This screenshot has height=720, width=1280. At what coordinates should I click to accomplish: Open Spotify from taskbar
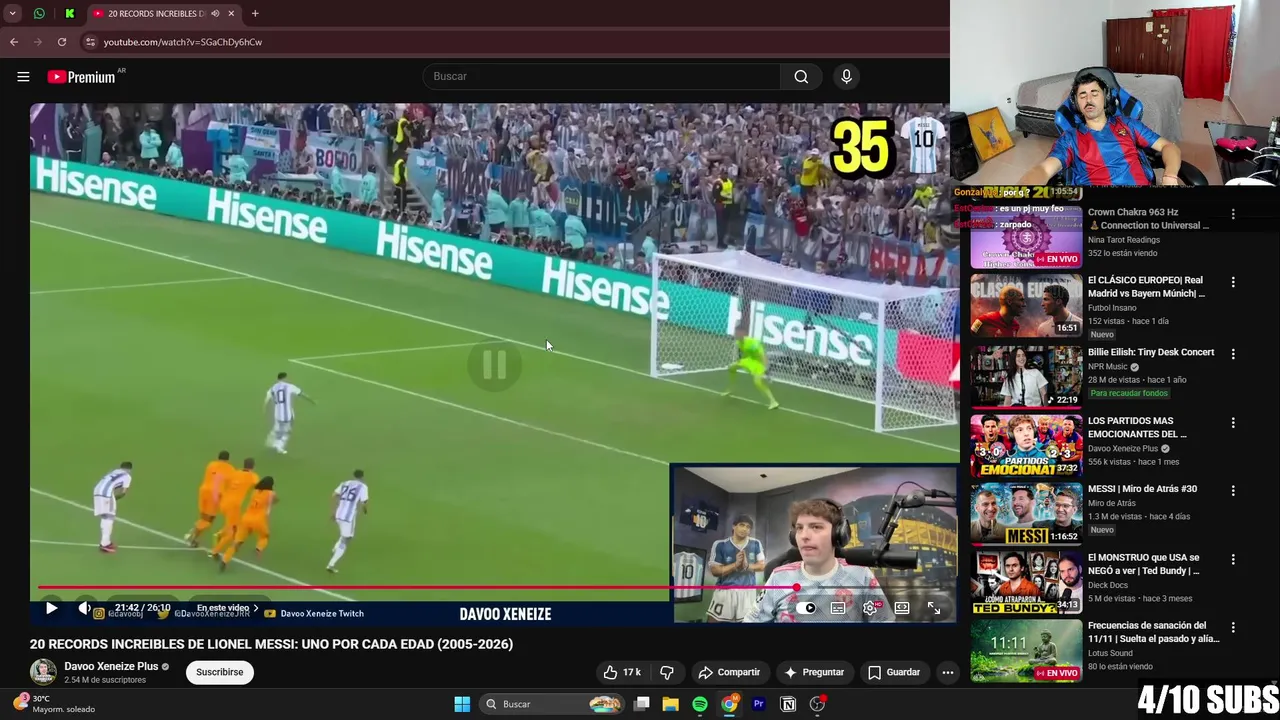coord(700,704)
